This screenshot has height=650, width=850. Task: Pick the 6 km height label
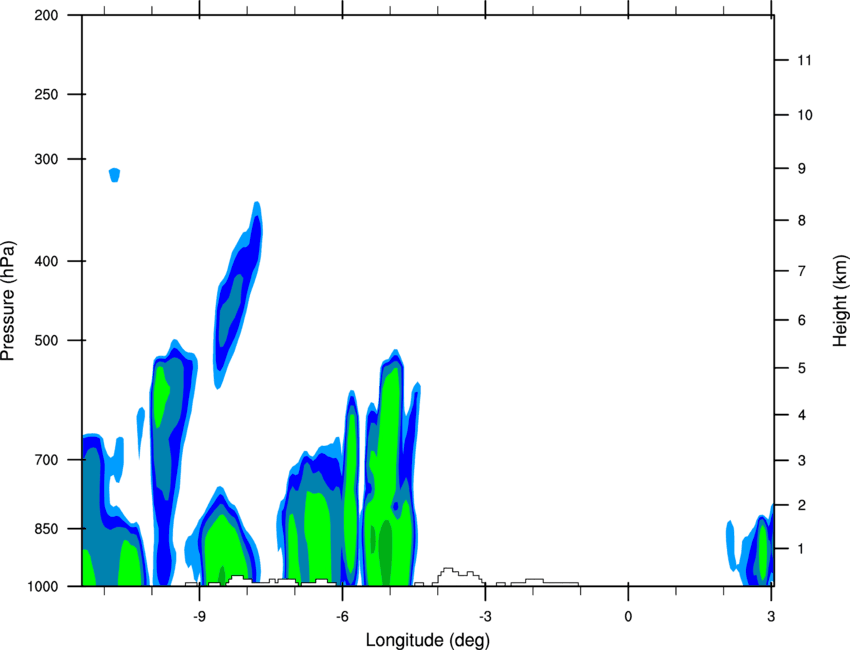801,320
